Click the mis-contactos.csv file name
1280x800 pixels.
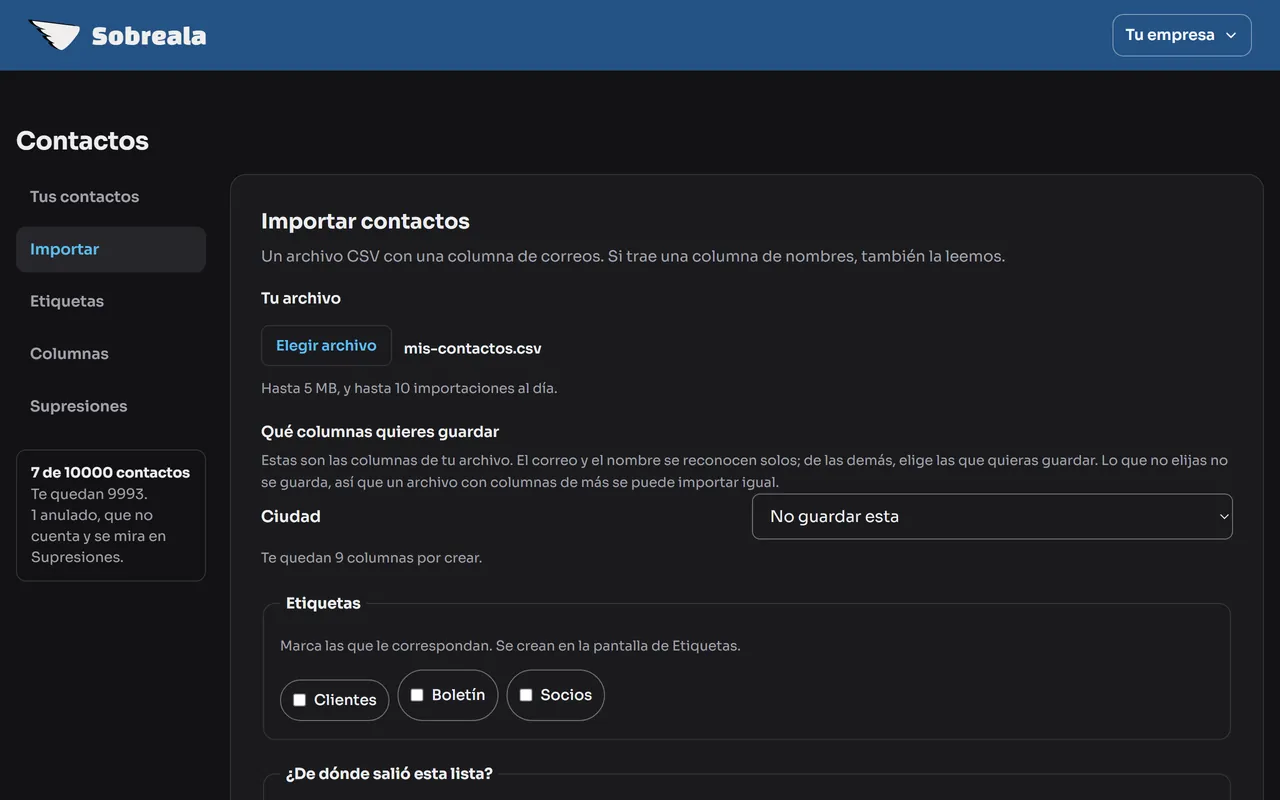pos(473,349)
